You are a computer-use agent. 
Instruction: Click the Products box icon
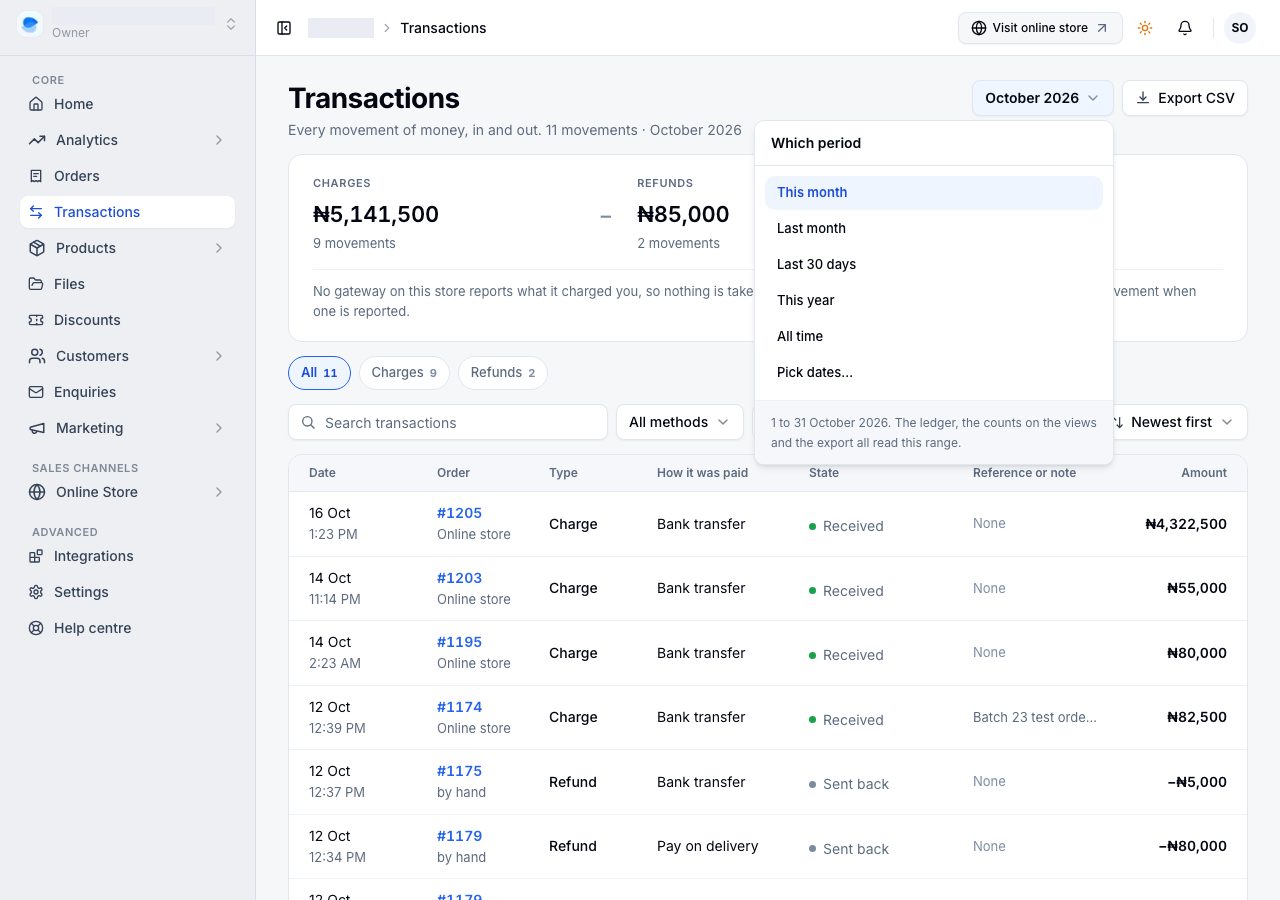37,248
